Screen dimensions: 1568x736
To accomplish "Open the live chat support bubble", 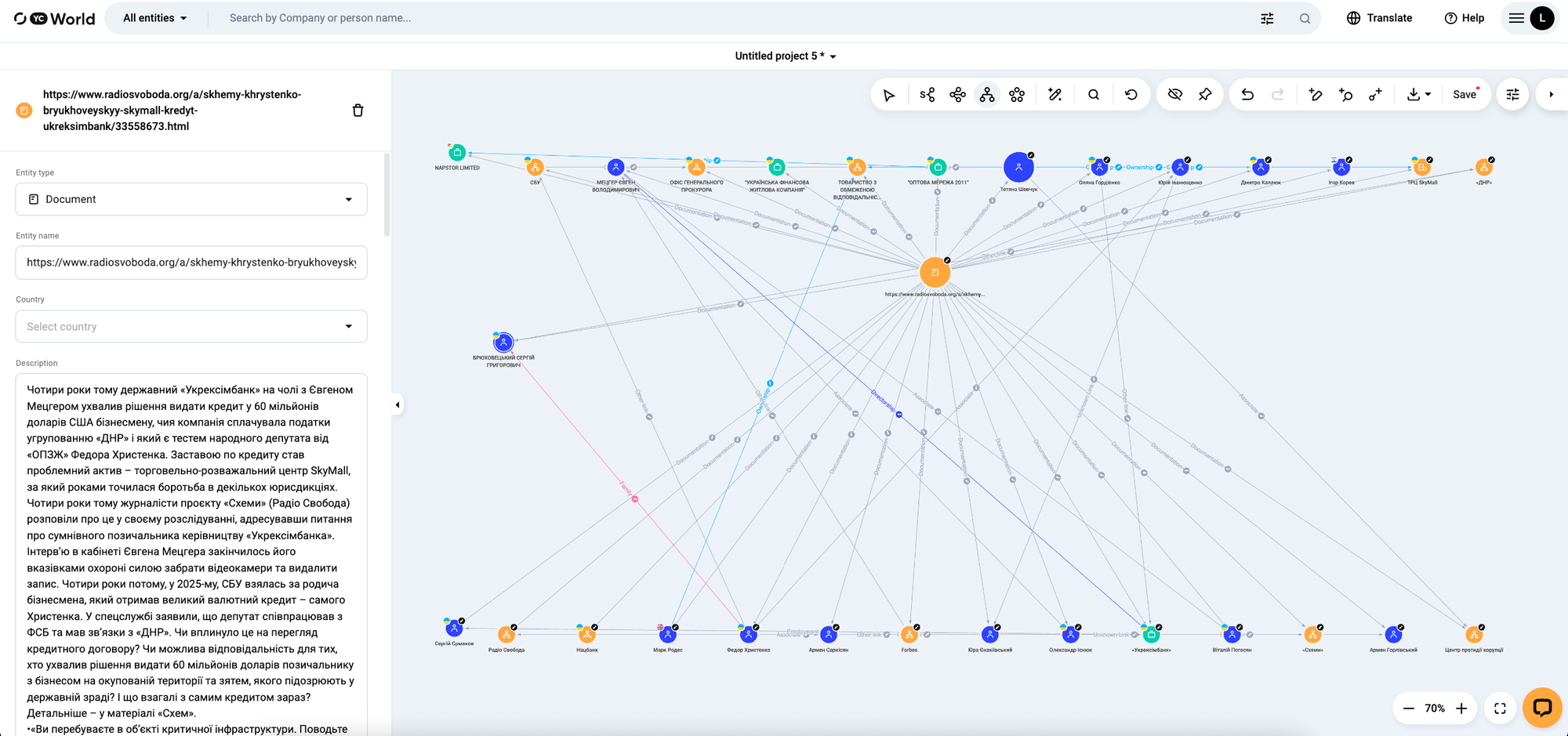I will (x=1542, y=708).
